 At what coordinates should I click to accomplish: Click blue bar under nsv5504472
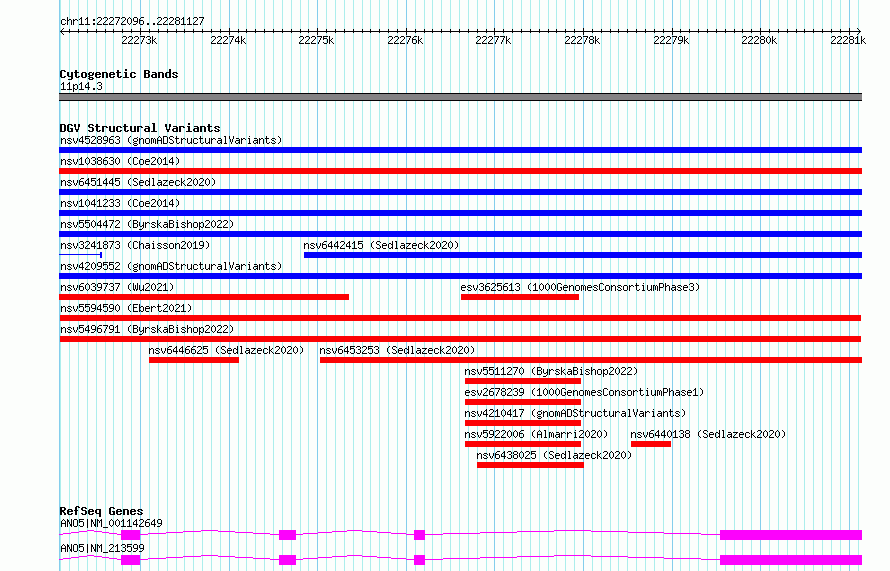click(x=460, y=234)
